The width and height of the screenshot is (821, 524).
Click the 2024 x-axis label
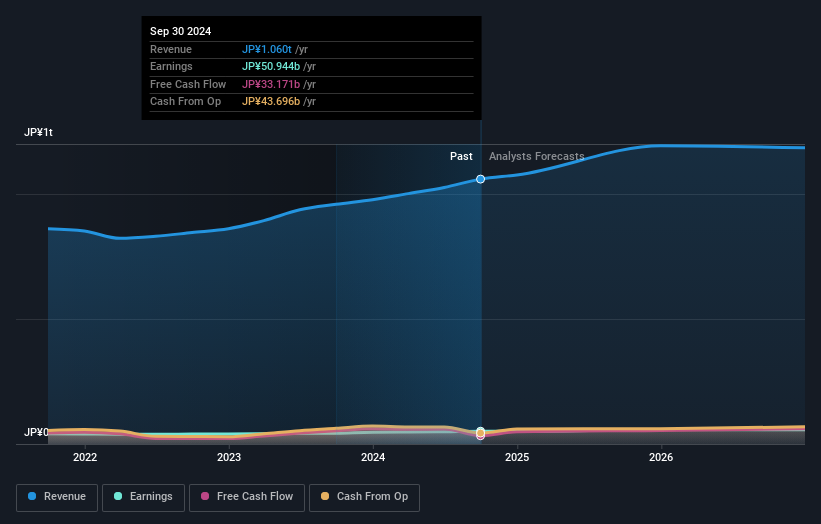point(373,457)
